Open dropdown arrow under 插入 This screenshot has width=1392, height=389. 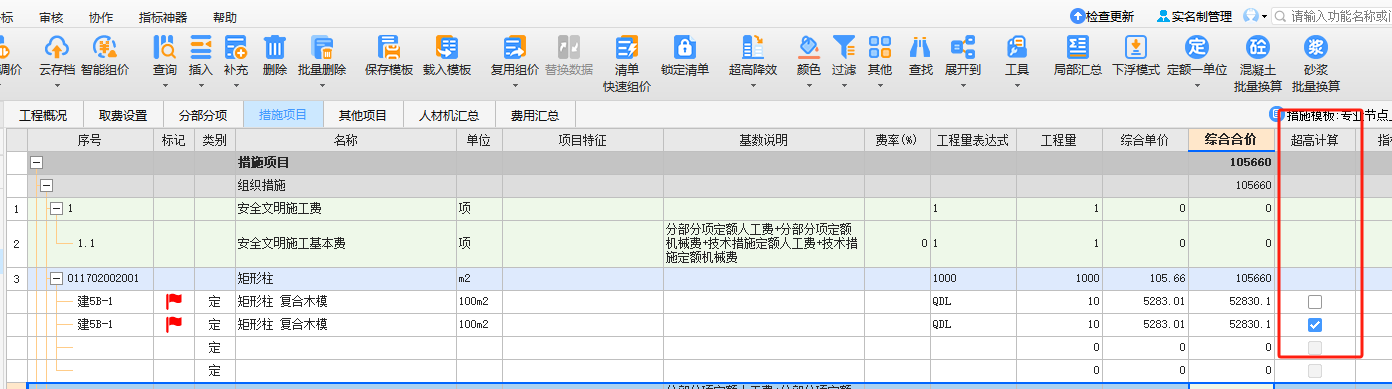(x=201, y=86)
